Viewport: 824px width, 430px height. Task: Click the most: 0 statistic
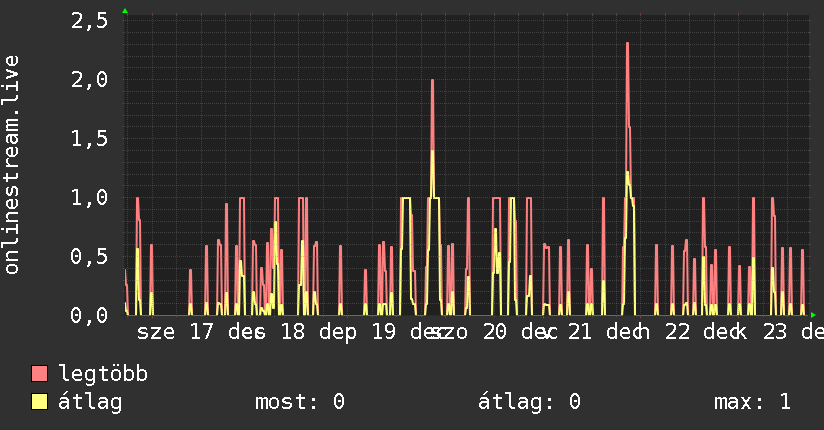click(x=300, y=402)
